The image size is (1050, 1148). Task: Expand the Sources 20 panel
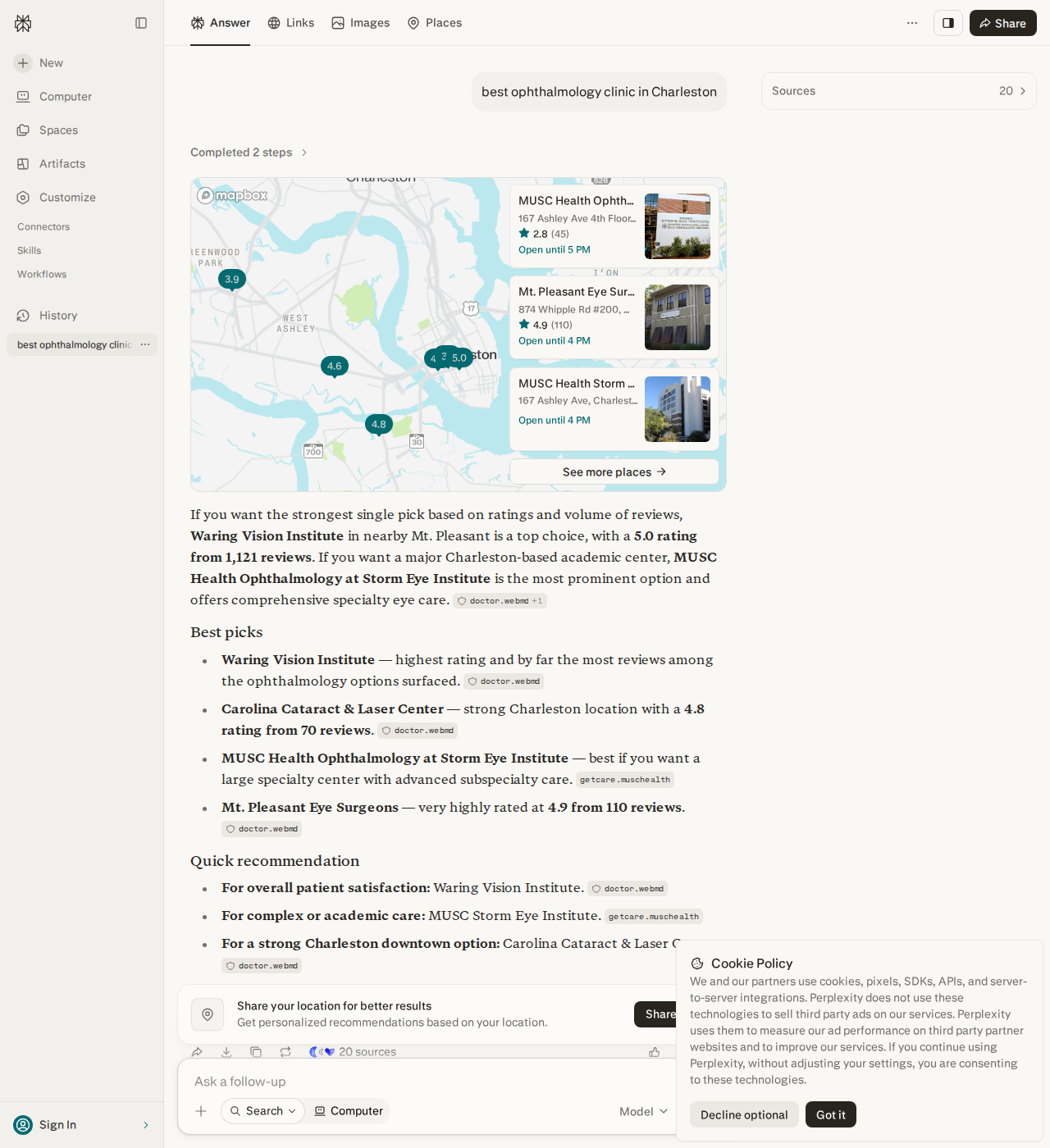pos(899,91)
